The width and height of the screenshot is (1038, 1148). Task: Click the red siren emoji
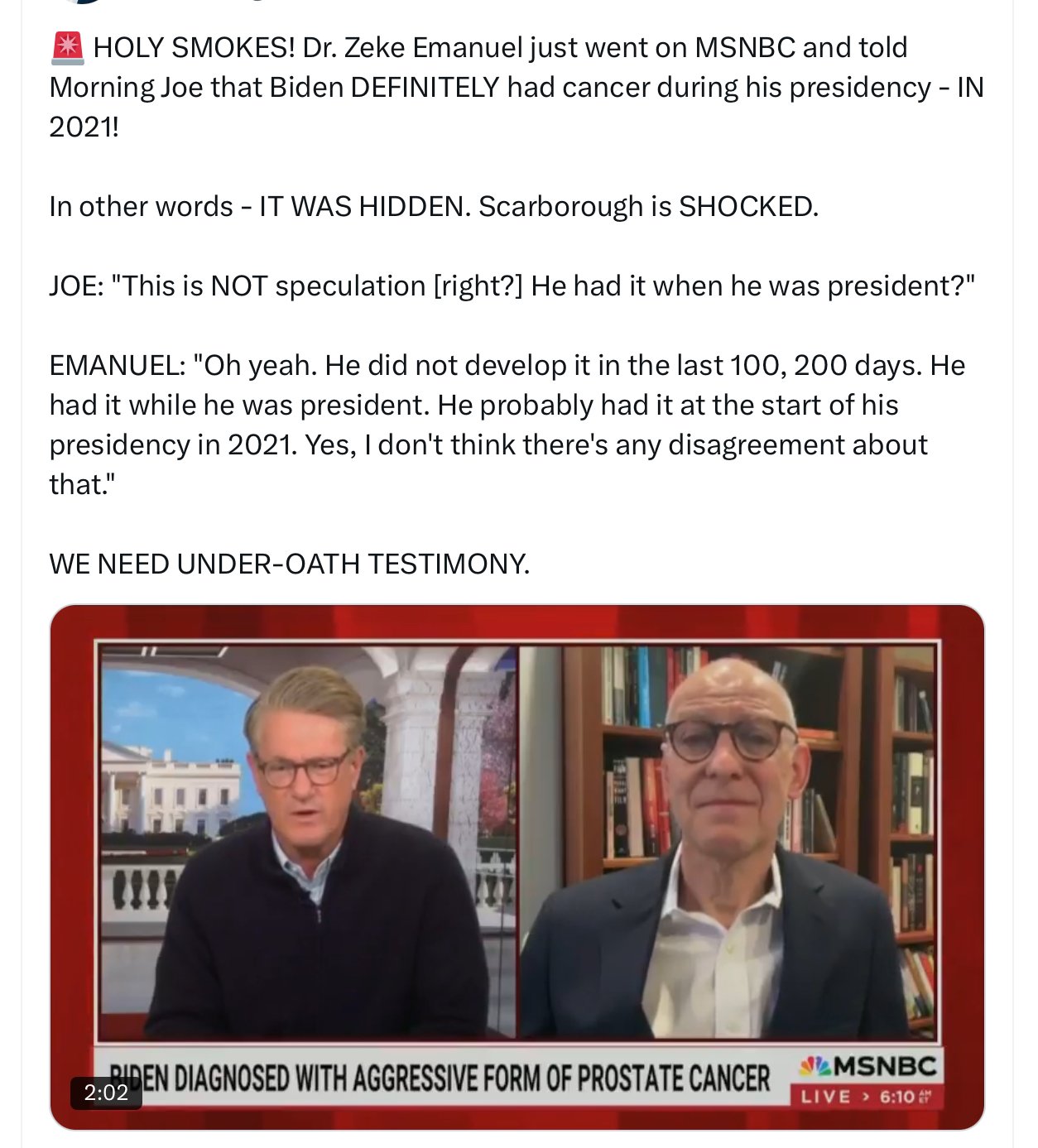point(67,48)
